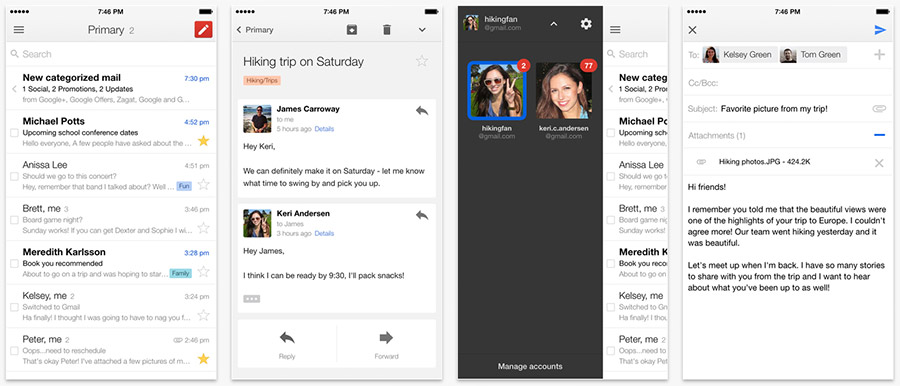
Task: Open account settings gear icon
Action: click(585, 24)
